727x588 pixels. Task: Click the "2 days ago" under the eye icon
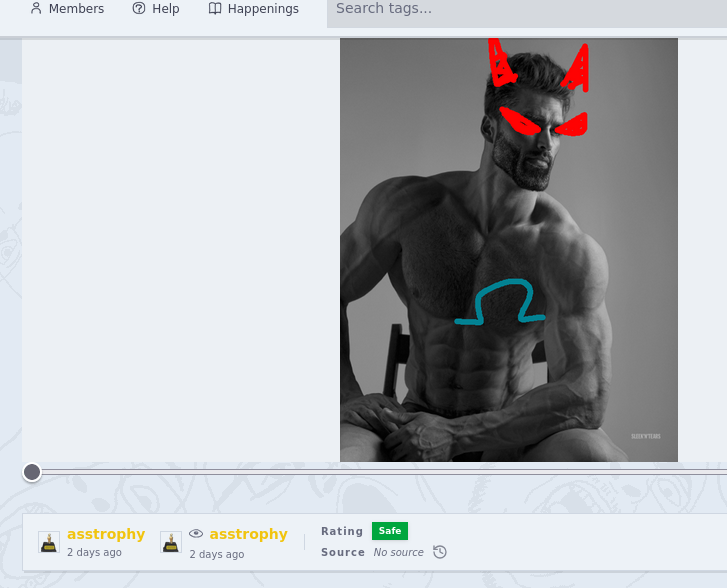(217, 554)
